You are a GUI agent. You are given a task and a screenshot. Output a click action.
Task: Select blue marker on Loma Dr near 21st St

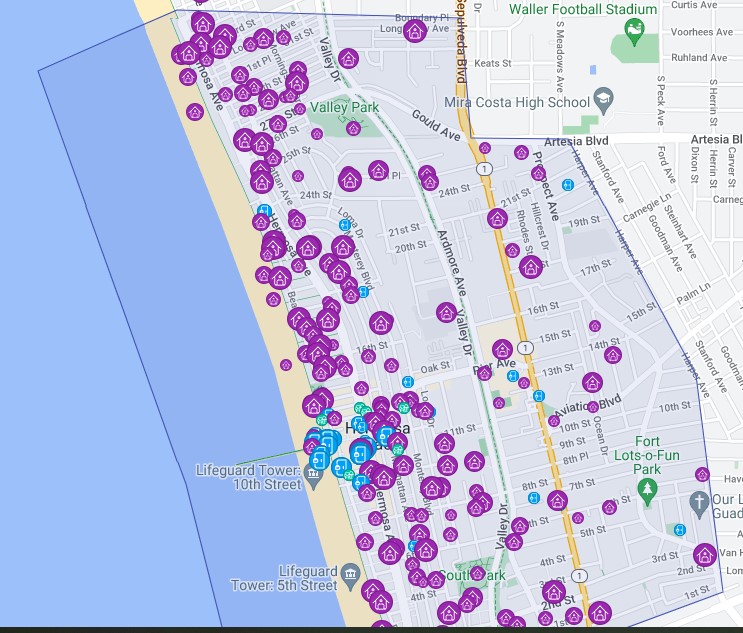tap(345, 225)
